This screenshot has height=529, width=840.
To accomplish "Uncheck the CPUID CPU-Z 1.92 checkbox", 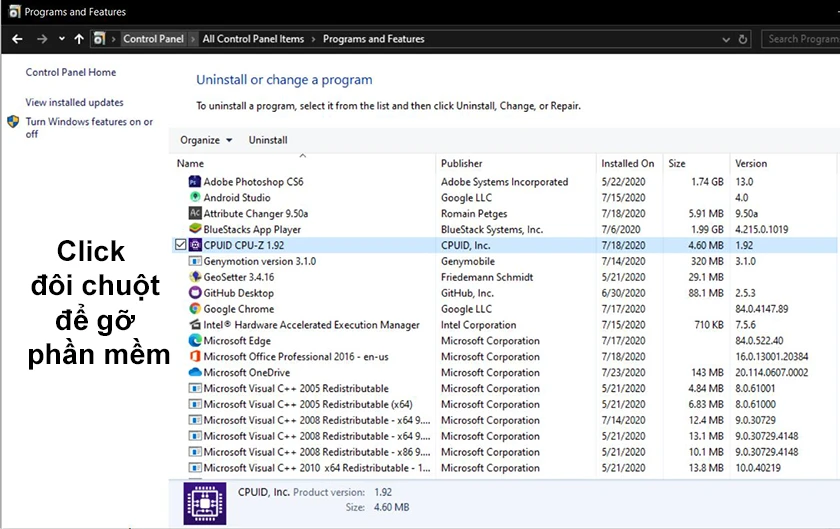I will click(181, 245).
